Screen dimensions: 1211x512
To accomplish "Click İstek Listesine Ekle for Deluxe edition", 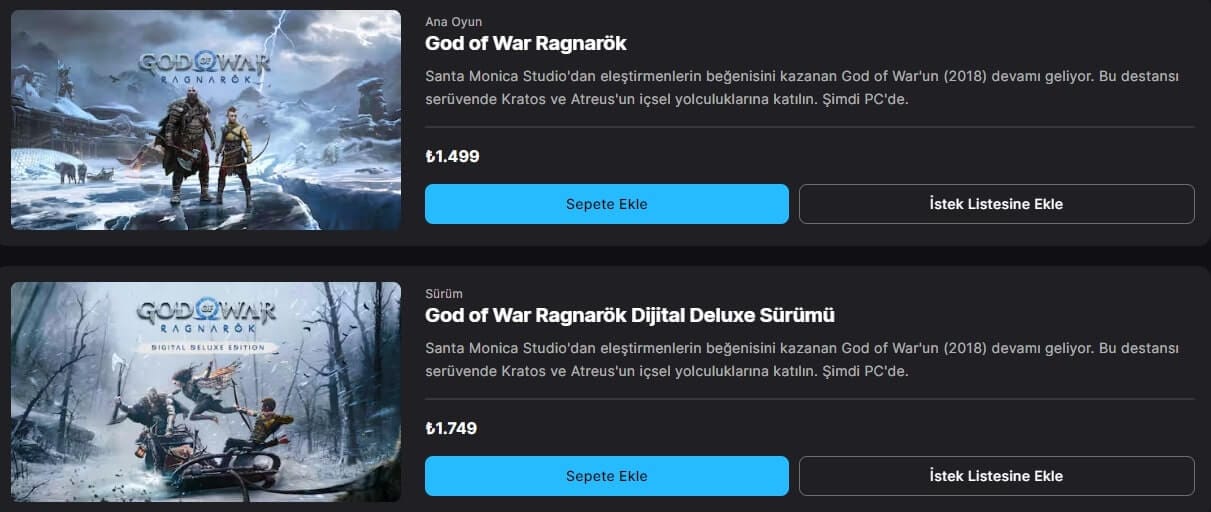I will pos(996,476).
